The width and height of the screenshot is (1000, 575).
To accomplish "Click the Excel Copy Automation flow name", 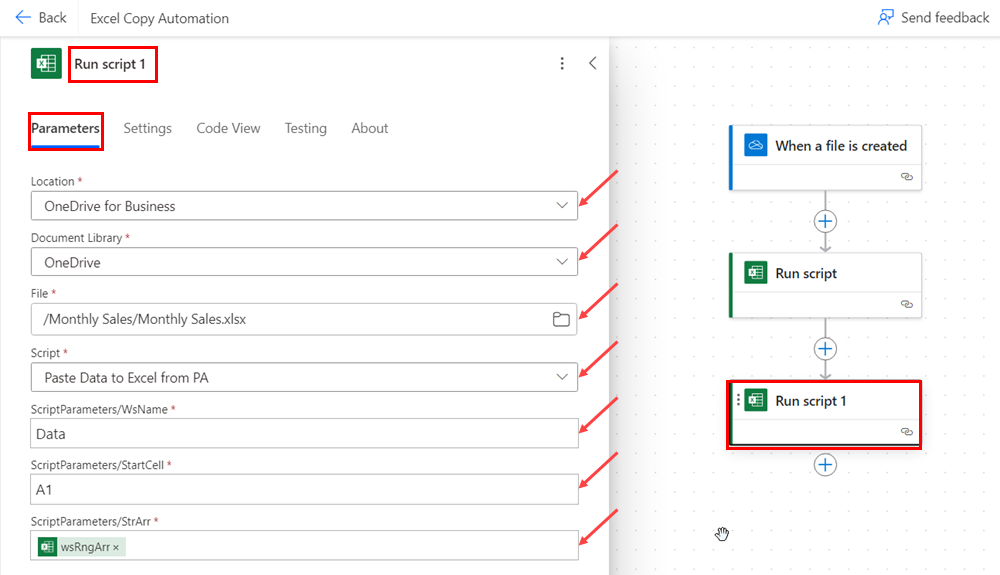I will (x=159, y=18).
